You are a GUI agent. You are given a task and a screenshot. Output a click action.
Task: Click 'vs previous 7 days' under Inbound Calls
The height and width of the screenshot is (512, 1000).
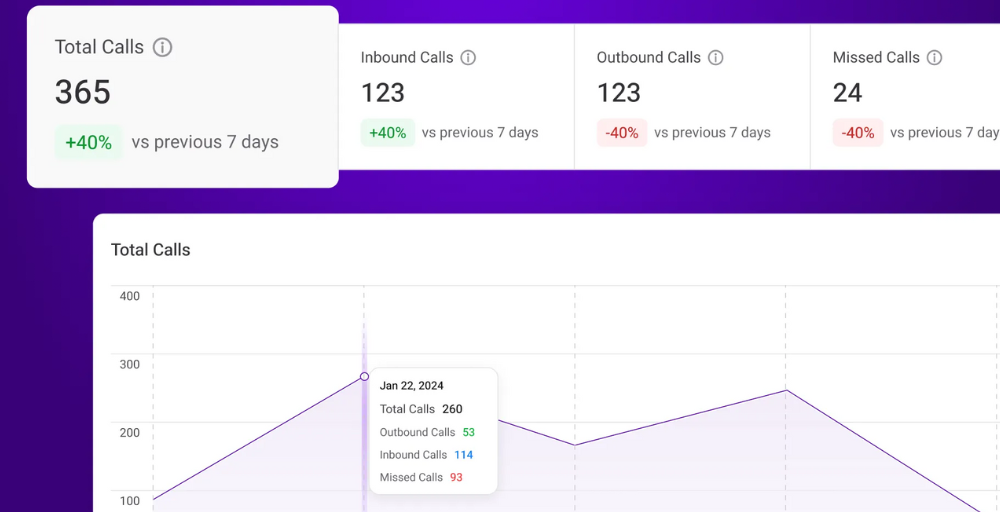pos(480,133)
